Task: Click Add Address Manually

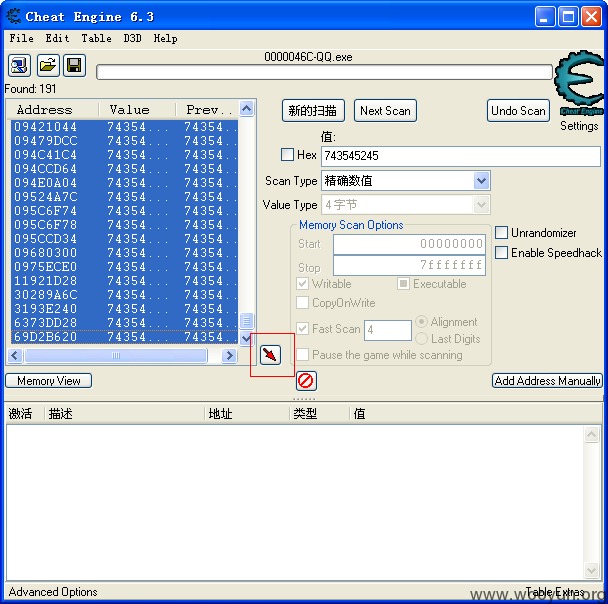Action: click(x=547, y=381)
